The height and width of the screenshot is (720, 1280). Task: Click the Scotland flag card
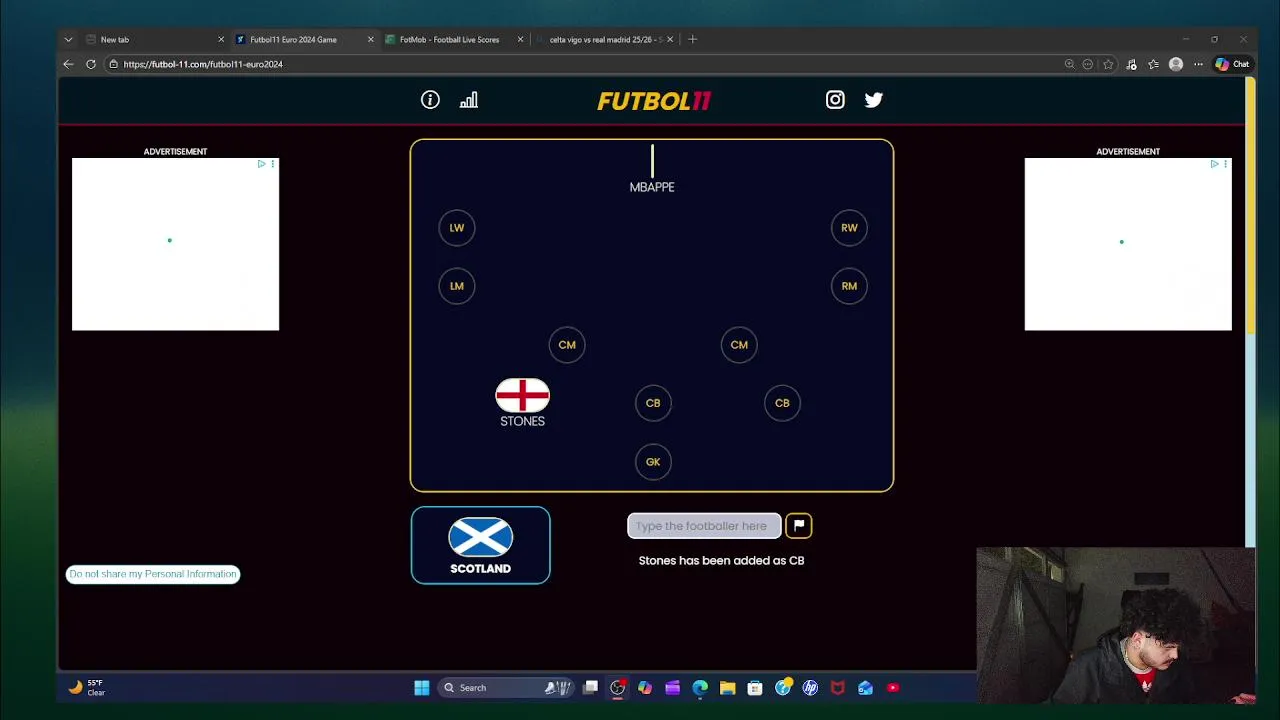[480, 545]
